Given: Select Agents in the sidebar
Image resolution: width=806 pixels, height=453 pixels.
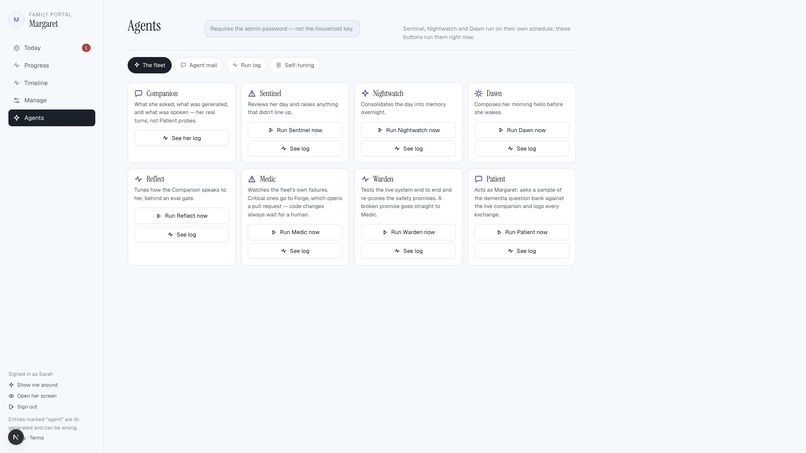Looking at the screenshot, I should pos(51,118).
